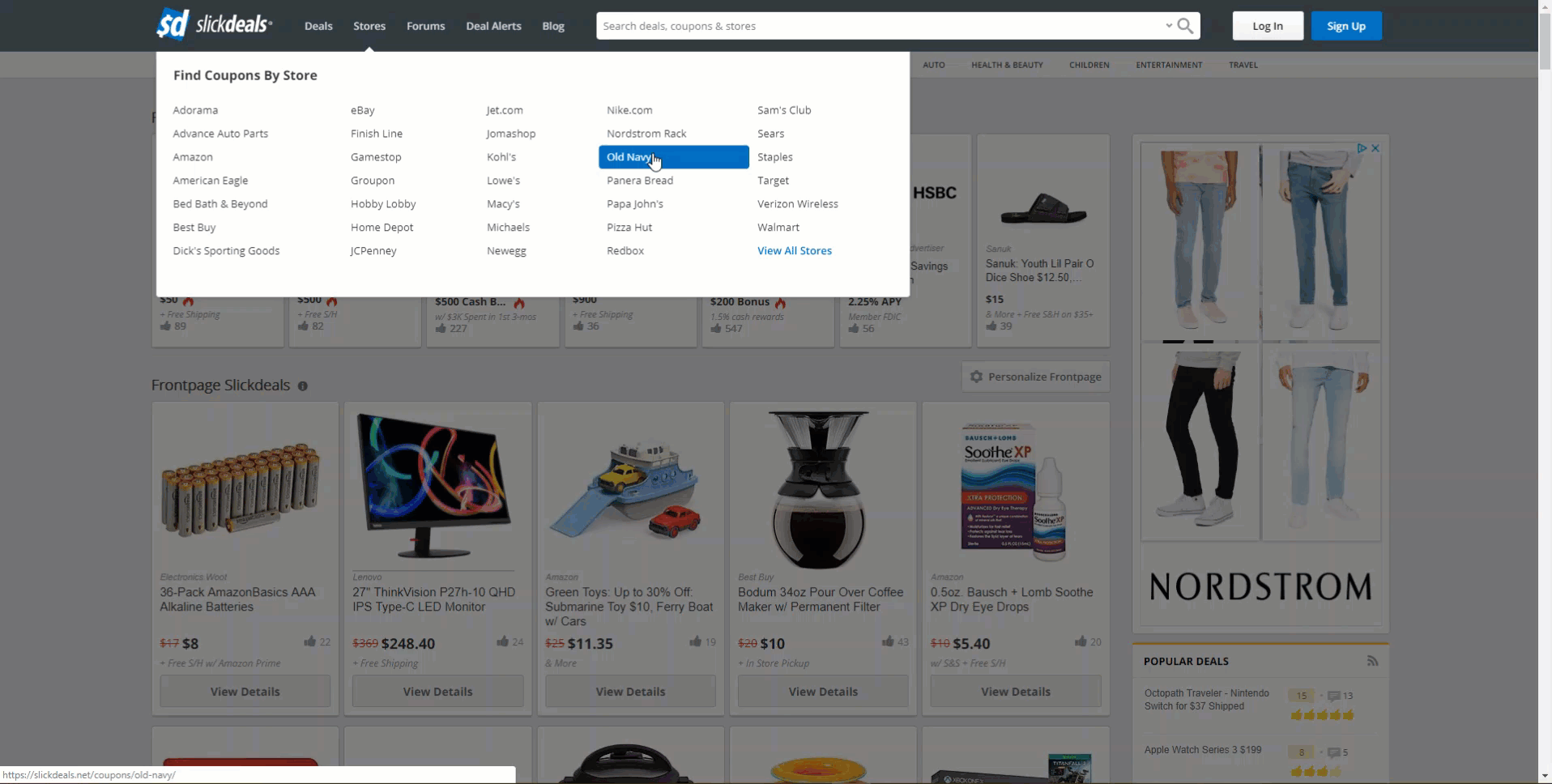
Task: Click thumbs up icon on batteries deal
Action: (x=309, y=641)
